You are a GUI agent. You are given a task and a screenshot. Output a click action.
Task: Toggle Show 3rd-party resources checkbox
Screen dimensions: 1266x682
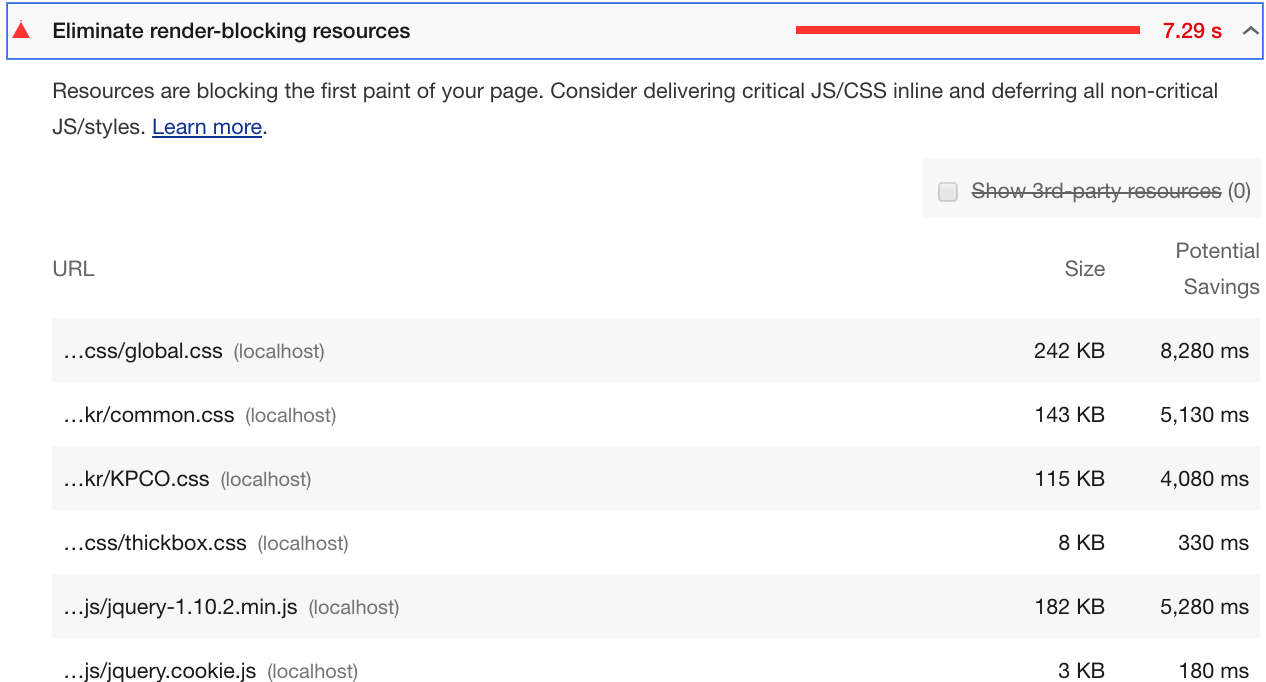(x=948, y=191)
